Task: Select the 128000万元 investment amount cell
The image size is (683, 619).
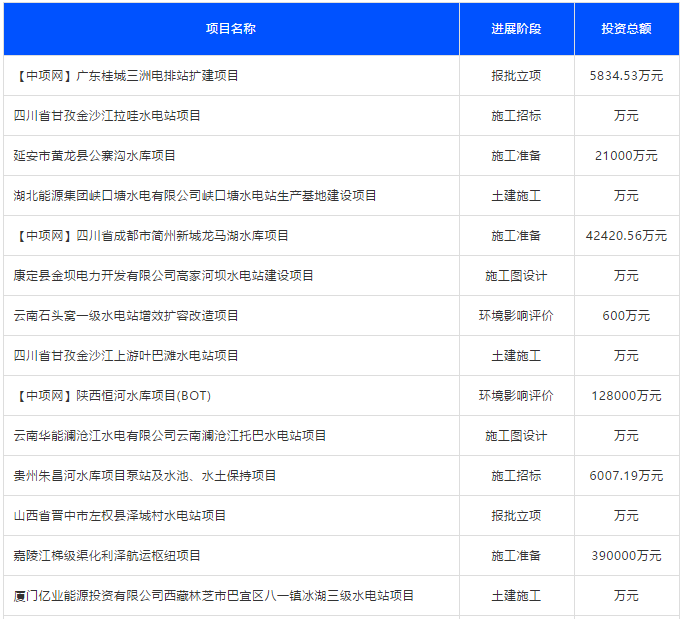Action: pyautogui.click(x=626, y=396)
